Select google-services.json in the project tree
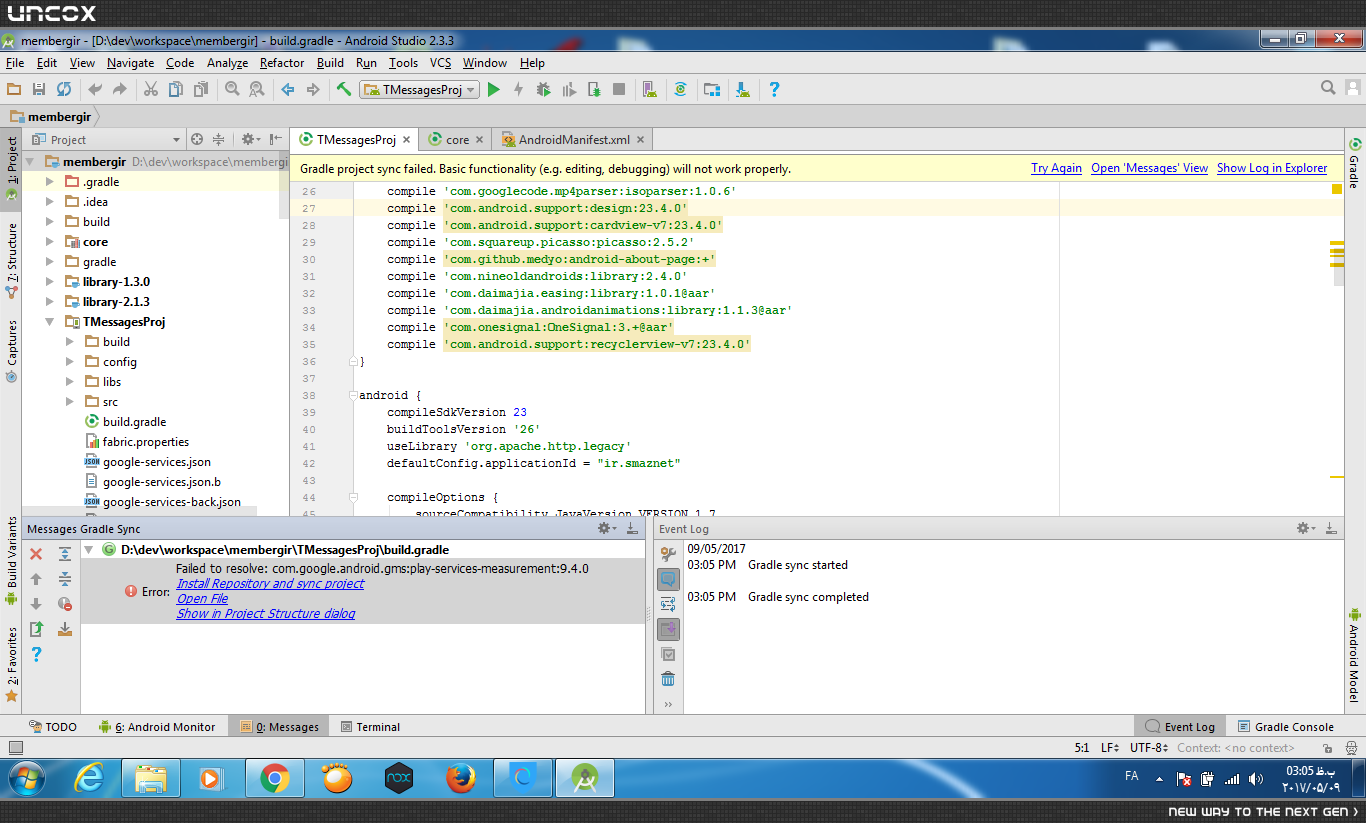This screenshot has width=1366, height=823. coord(157,462)
